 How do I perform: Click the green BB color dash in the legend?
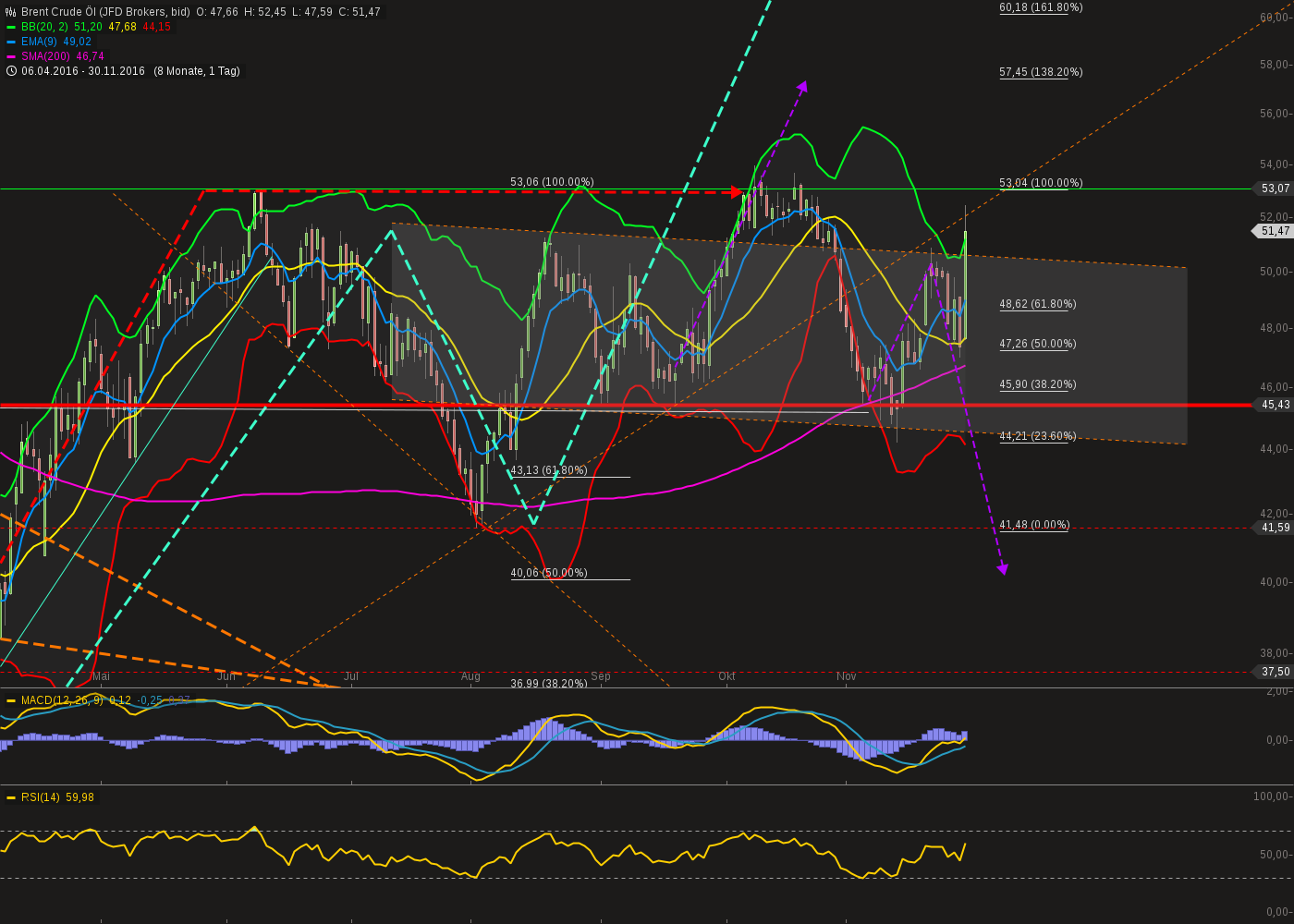[12, 27]
